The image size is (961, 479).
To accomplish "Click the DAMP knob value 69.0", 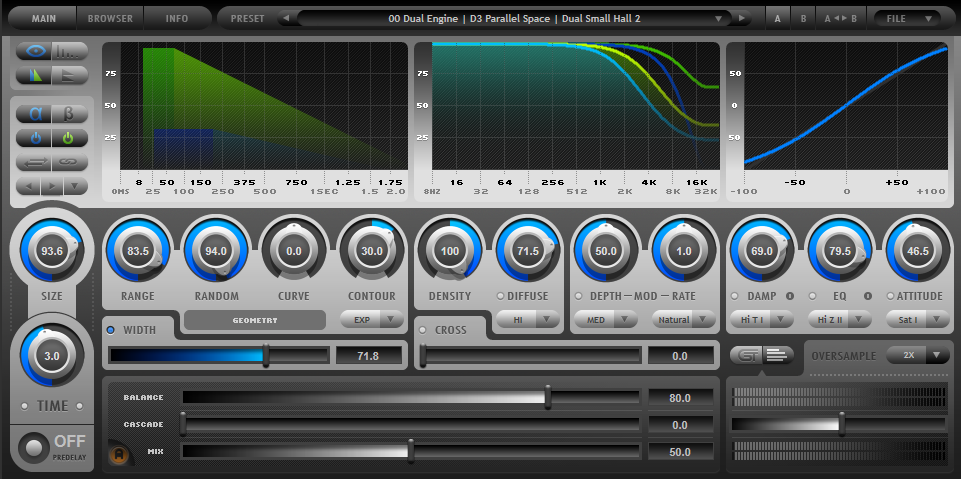I will pos(762,251).
